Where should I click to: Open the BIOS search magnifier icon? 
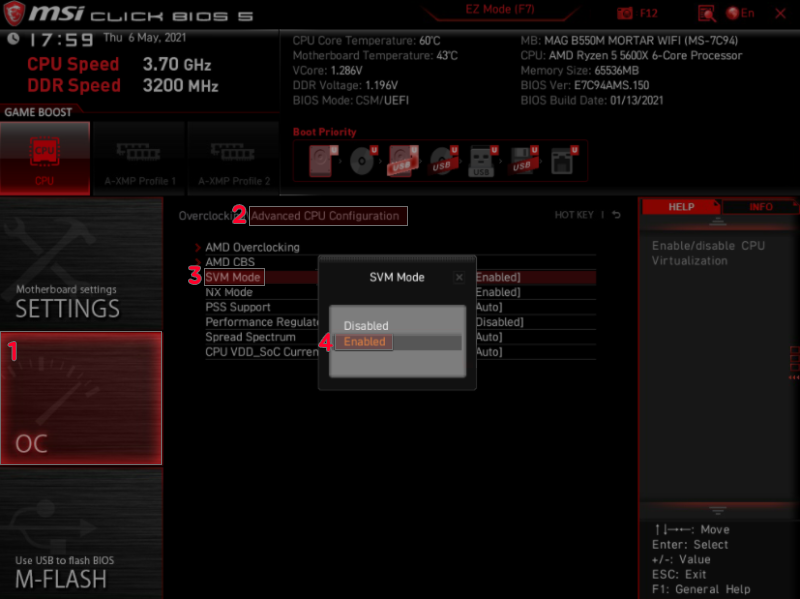[x=707, y=14]
